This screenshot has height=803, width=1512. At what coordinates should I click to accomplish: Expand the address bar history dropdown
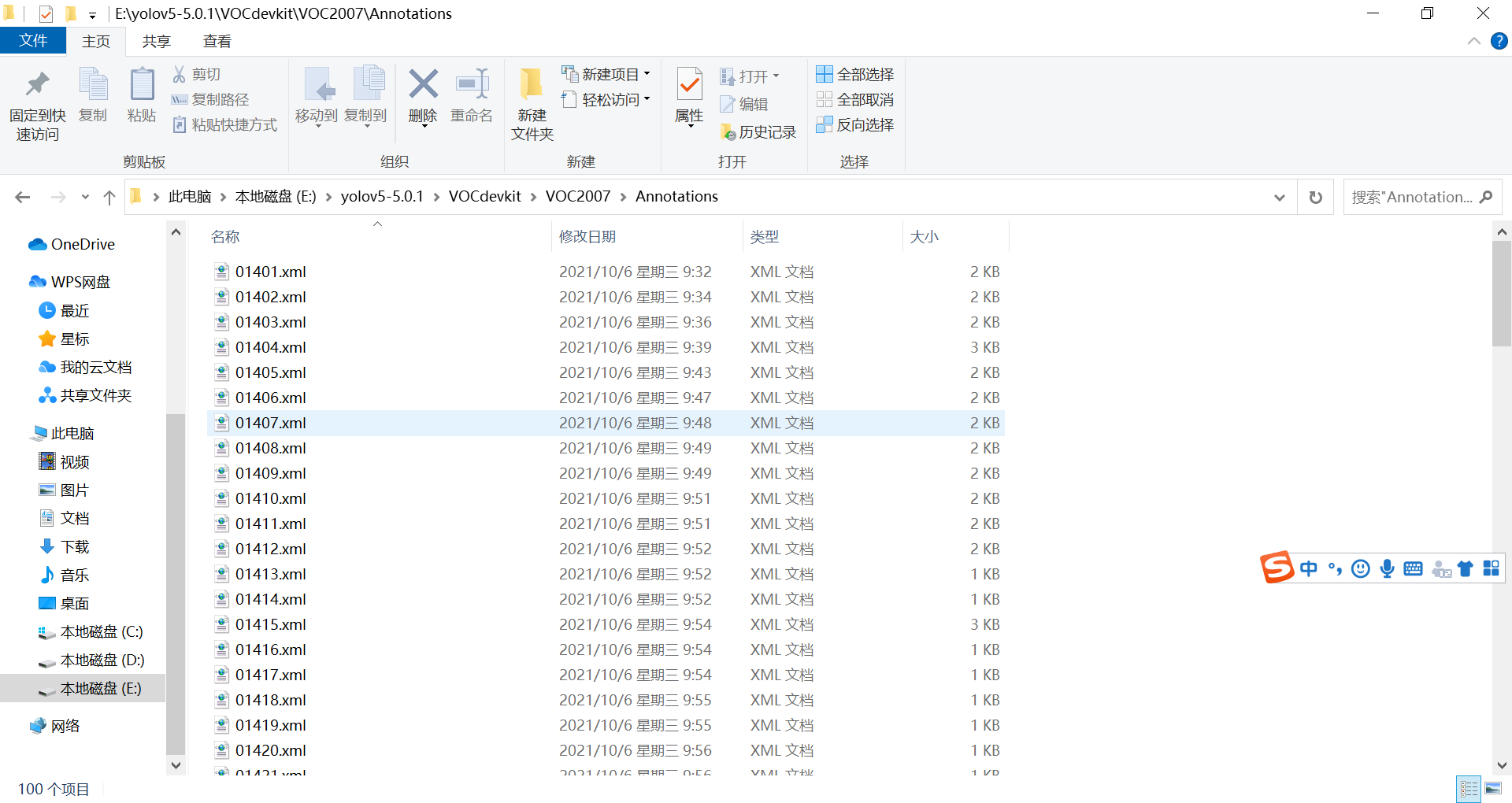(x=1280, y=197)
